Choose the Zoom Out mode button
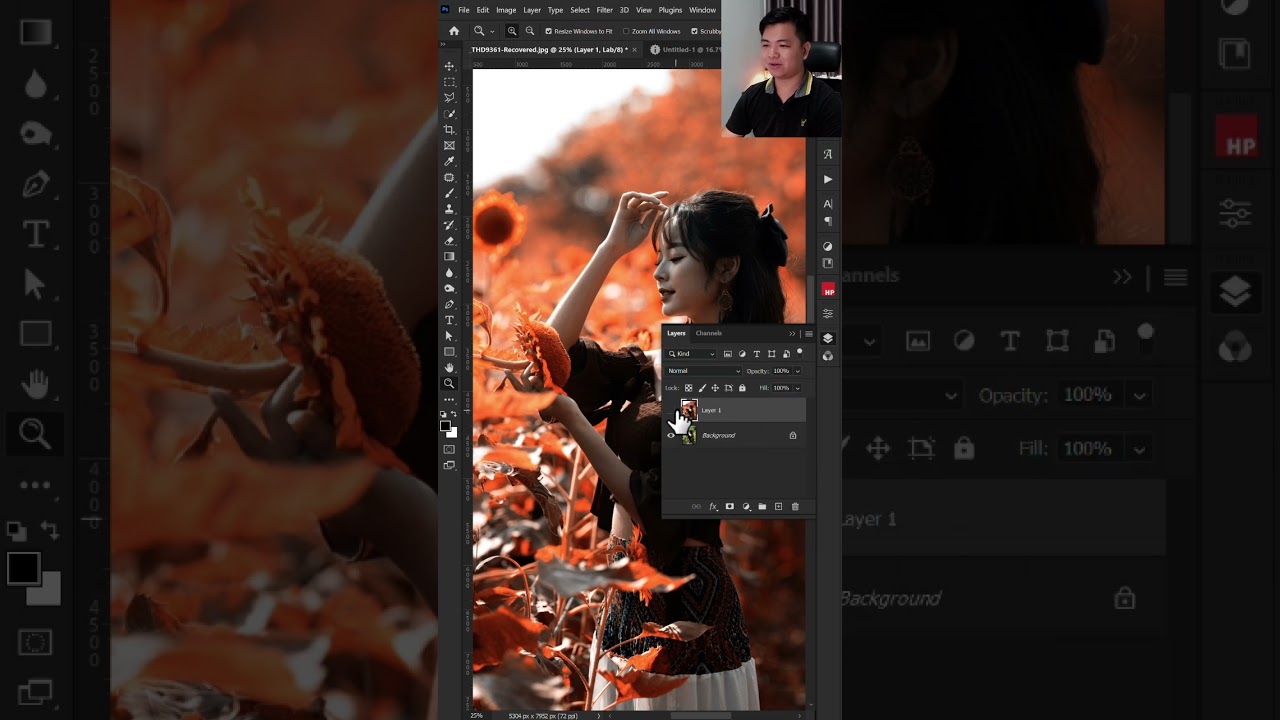Image resolution: width=1280 pixels, height=720 pixels. [530, 31]
